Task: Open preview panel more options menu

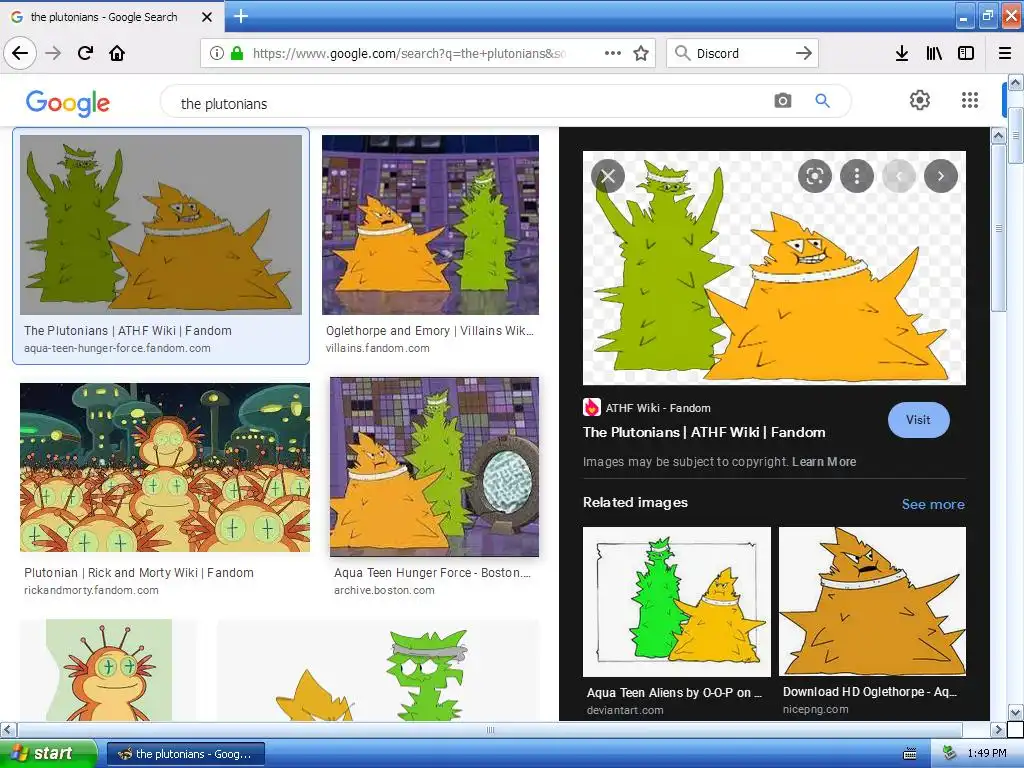Action: coord(857,176)
